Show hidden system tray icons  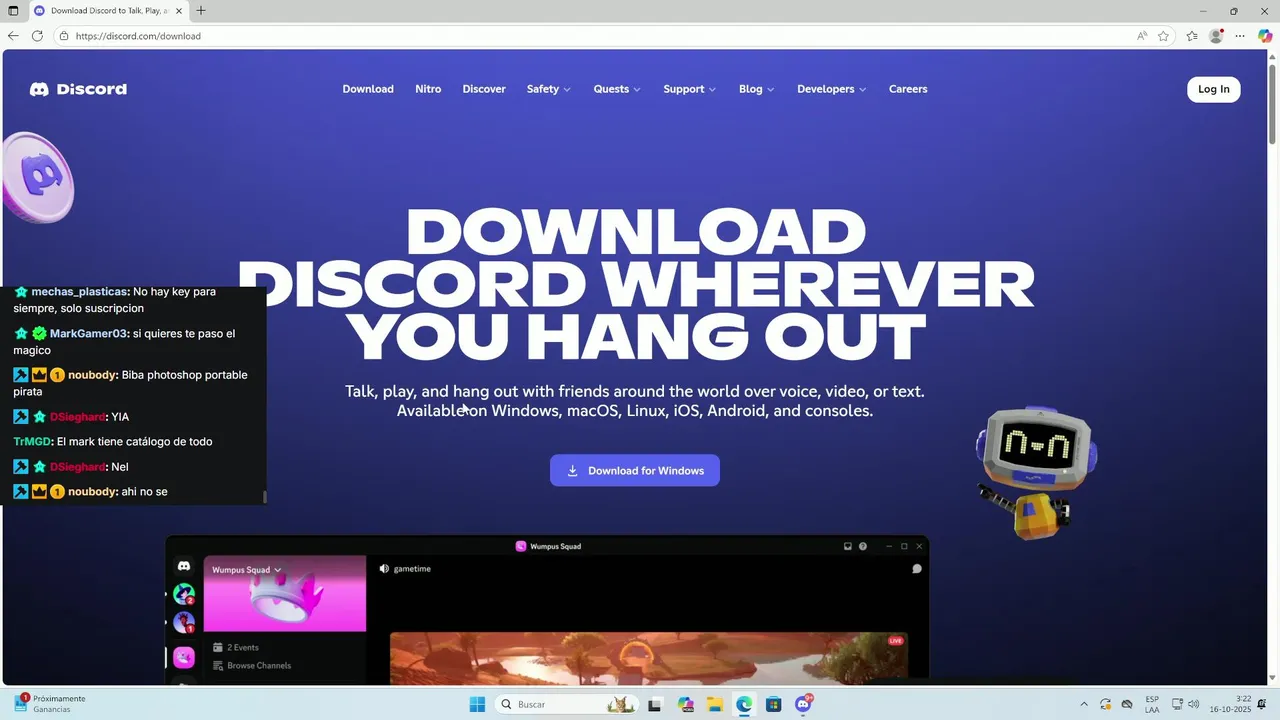click(1083, 705)
